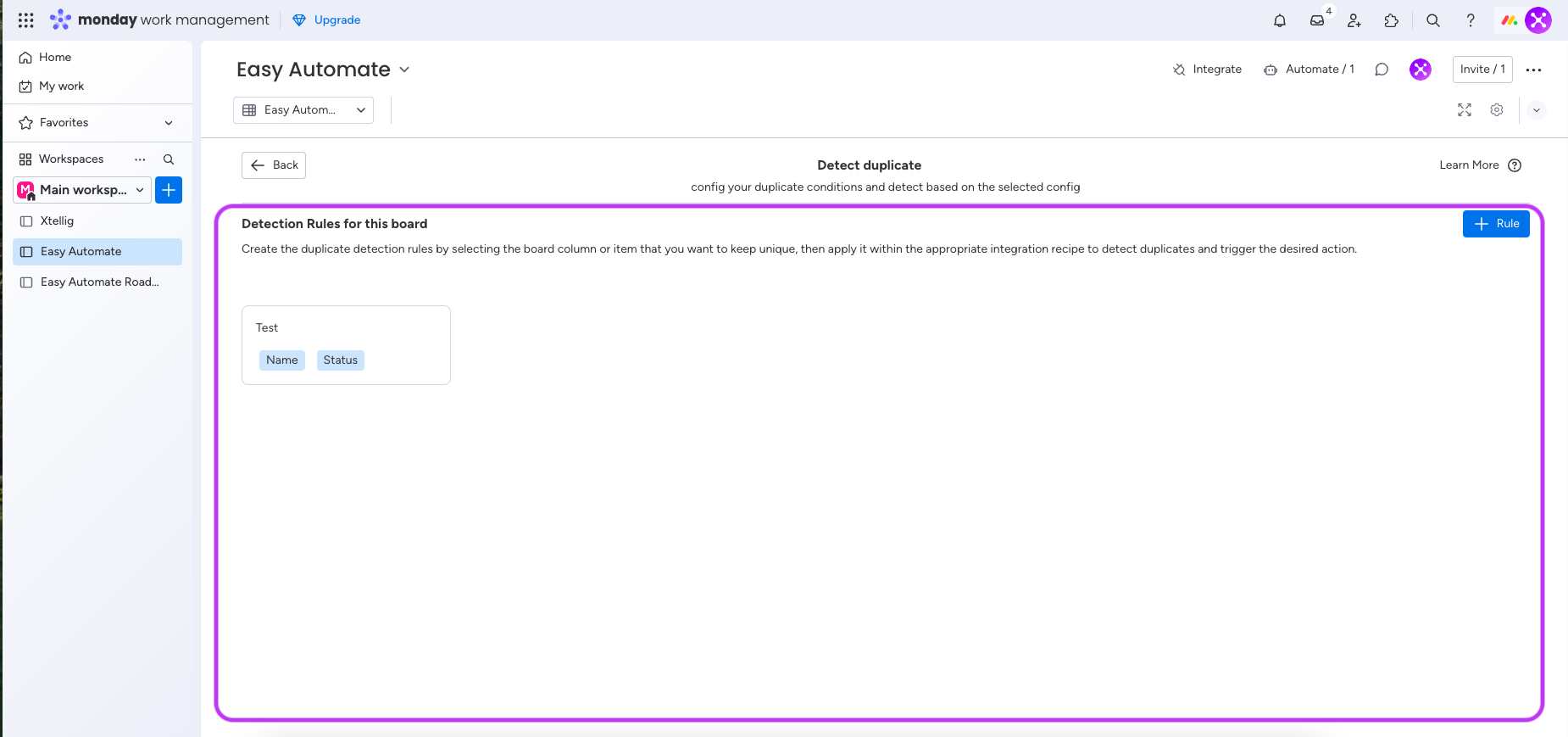
Task: Expand the Favorites section
Action: coord(169,123)
